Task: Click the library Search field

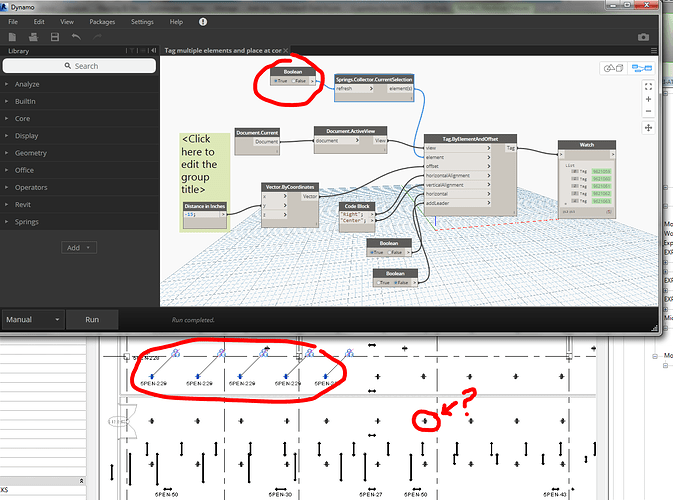Action: tap(79, 66)
